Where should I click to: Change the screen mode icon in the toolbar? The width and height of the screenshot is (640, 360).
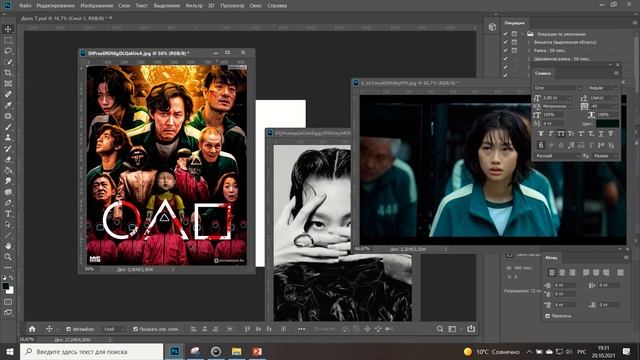pyautogui.click(x=8, y=313)
